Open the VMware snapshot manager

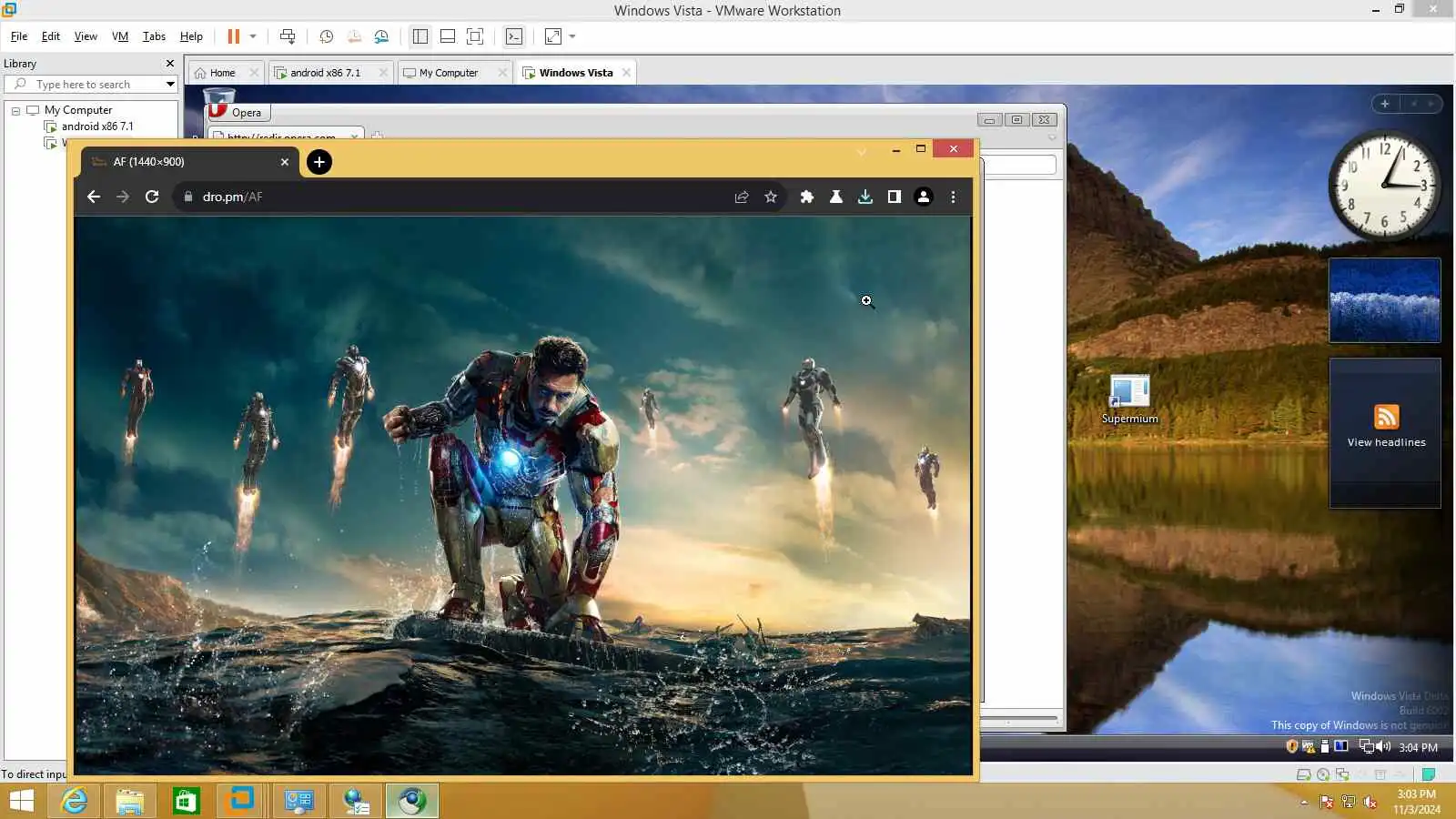pyautogui.click(x=381, y=36)
